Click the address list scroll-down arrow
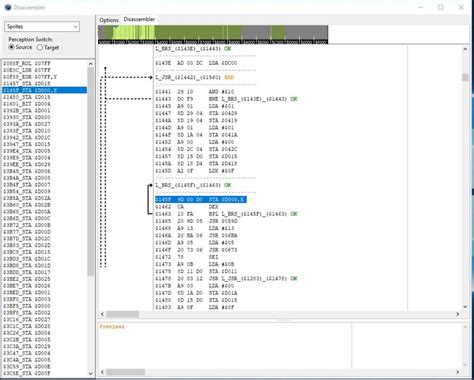The height and width of the screenshot is (380, 474). [x=91, y=374]
